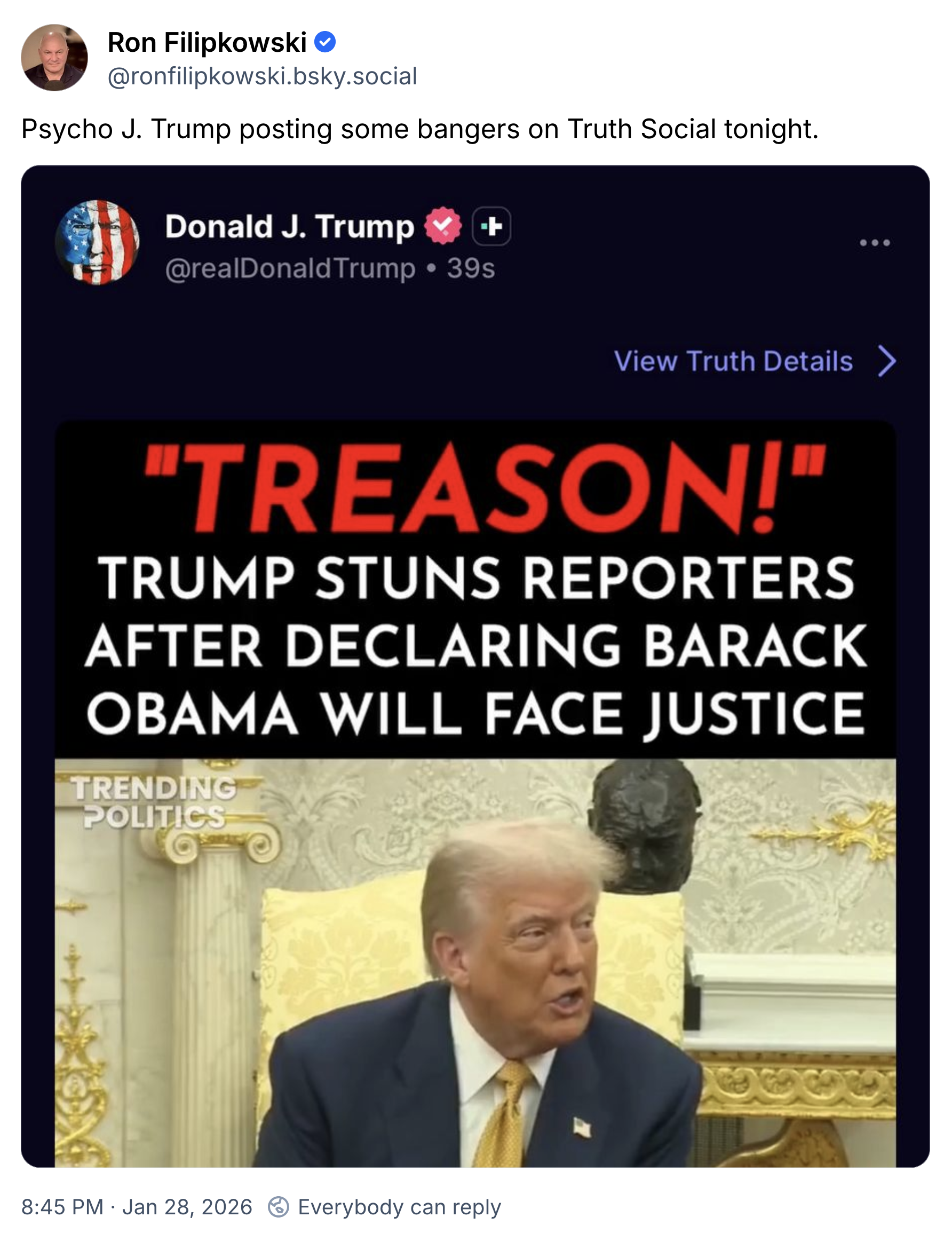Click the post text about Truth Social bangers

[420, 129]
